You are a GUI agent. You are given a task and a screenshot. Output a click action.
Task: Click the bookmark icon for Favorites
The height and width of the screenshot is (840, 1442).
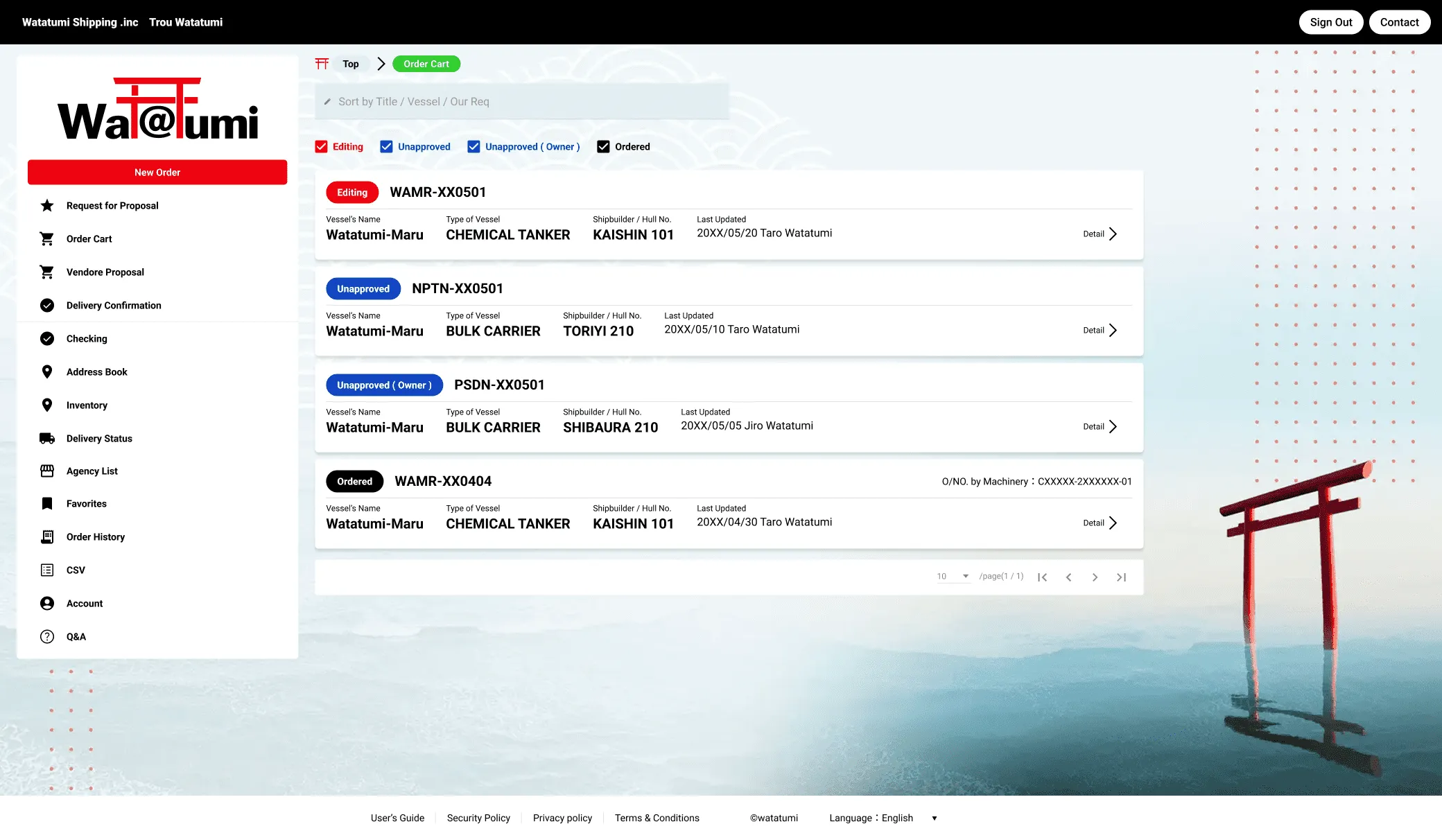[47, 504]
